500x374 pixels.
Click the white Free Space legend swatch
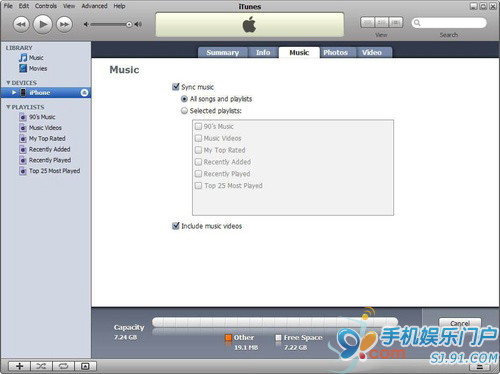tap(278, 338)
